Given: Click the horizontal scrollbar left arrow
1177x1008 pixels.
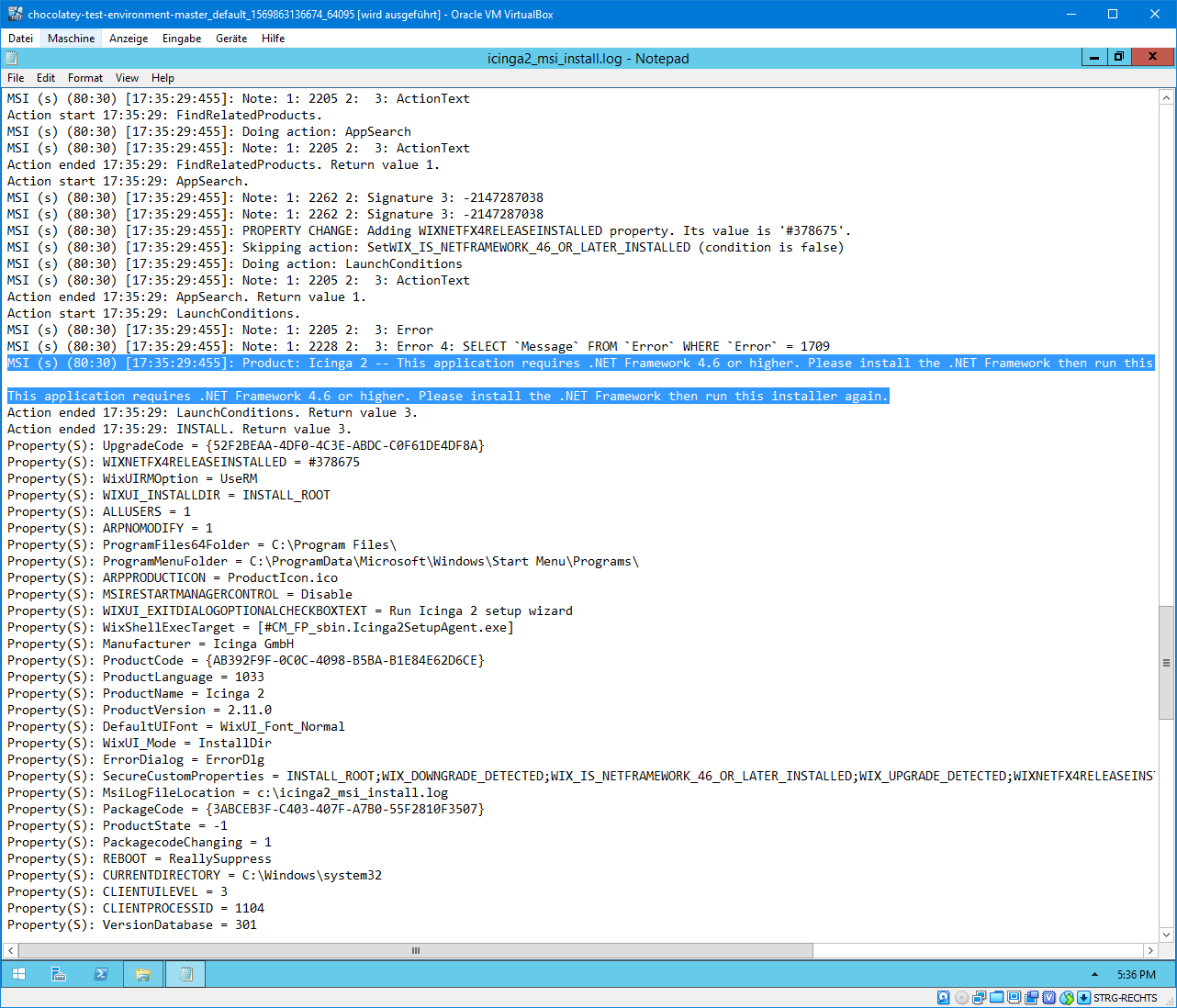Looking at the screenshot, I should point(11,950).
